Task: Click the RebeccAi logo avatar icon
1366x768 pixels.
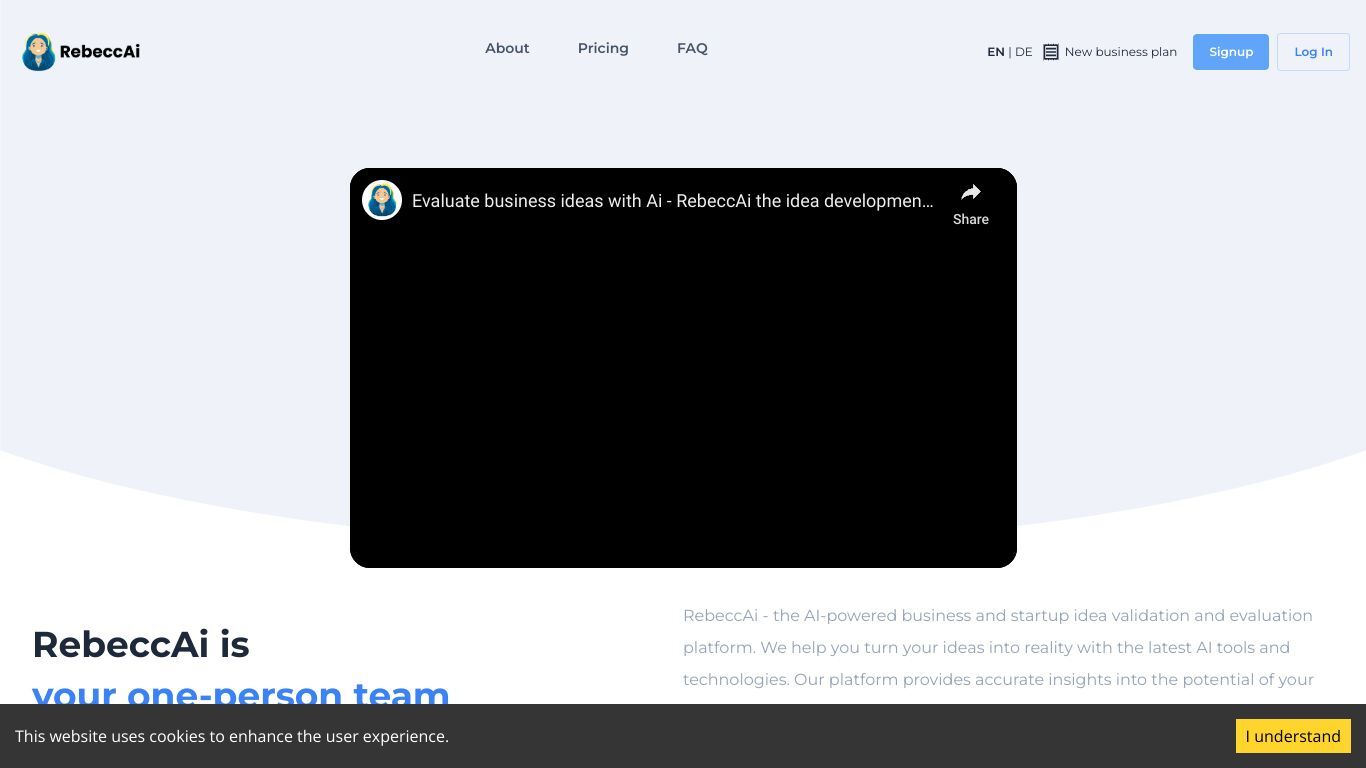Action: click(39, 52)
